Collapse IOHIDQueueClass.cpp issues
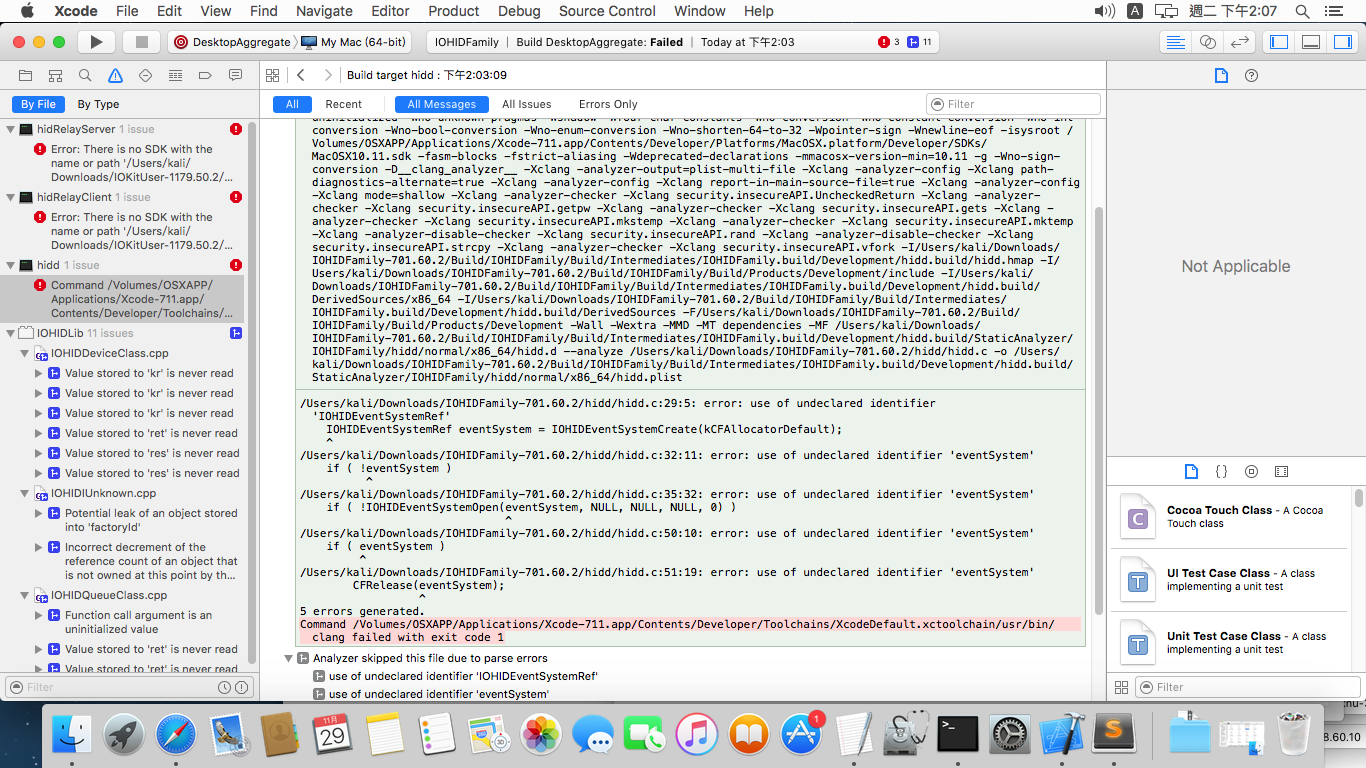 25,595
